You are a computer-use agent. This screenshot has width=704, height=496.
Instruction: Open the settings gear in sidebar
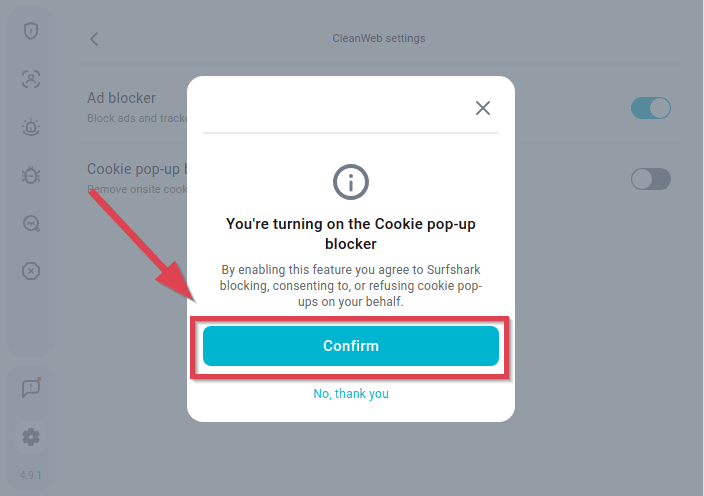(x=31, y=436)
